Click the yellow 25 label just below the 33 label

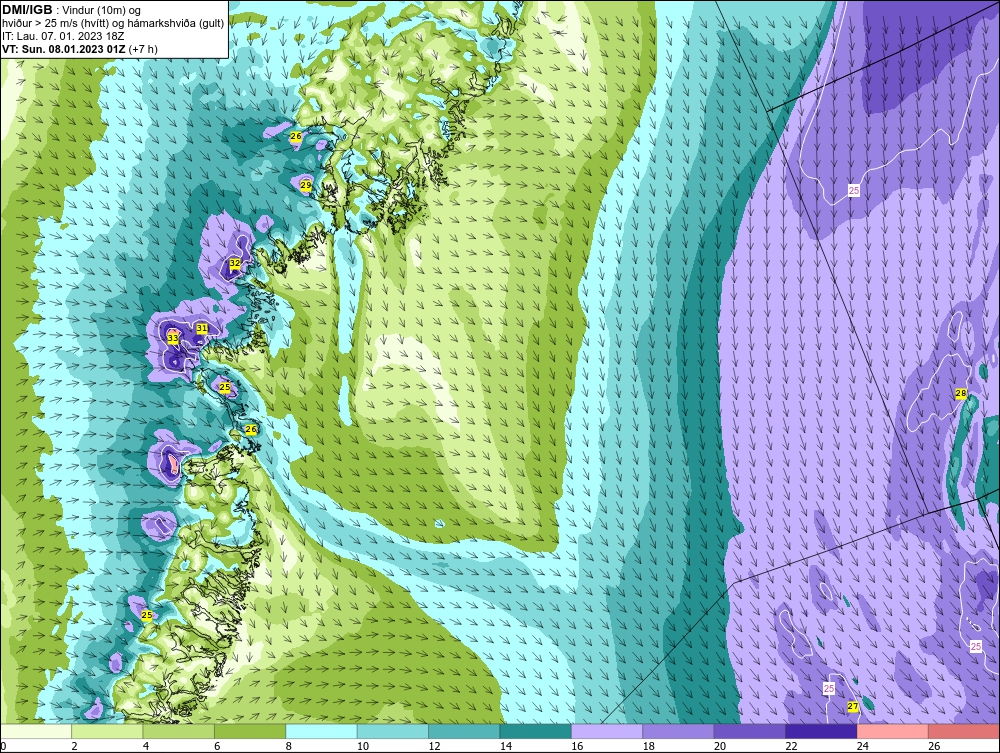tap(224, 387)
